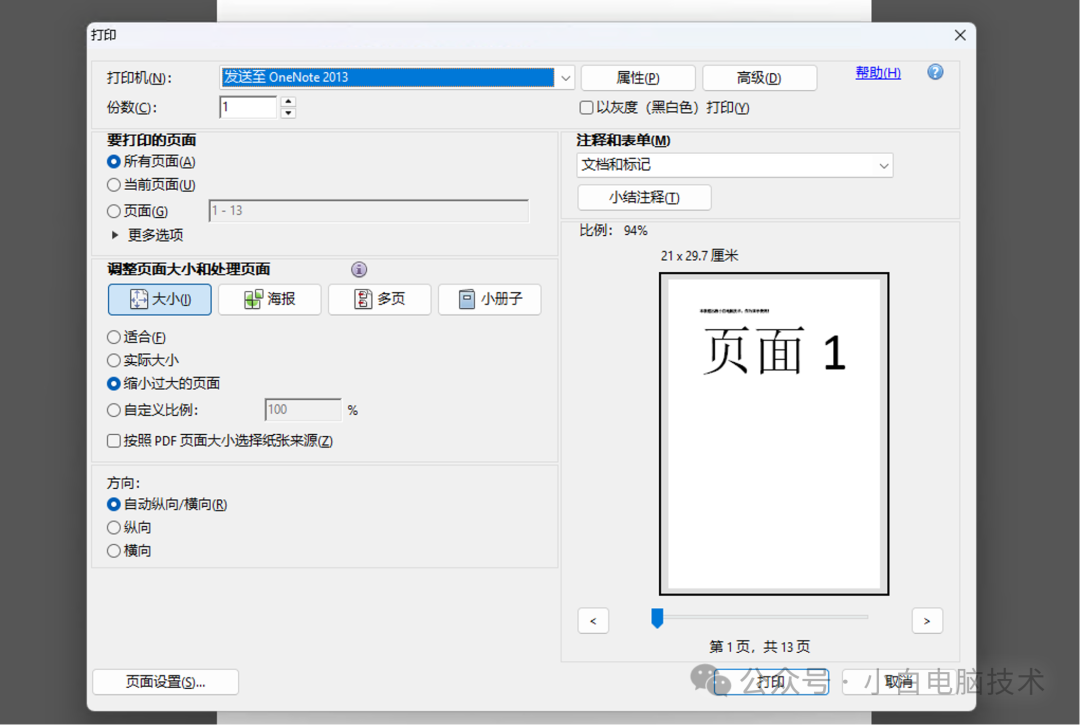The image size is (1080, 725).
Task: Go to next page with right arrow
Action: tap(926, 620)
